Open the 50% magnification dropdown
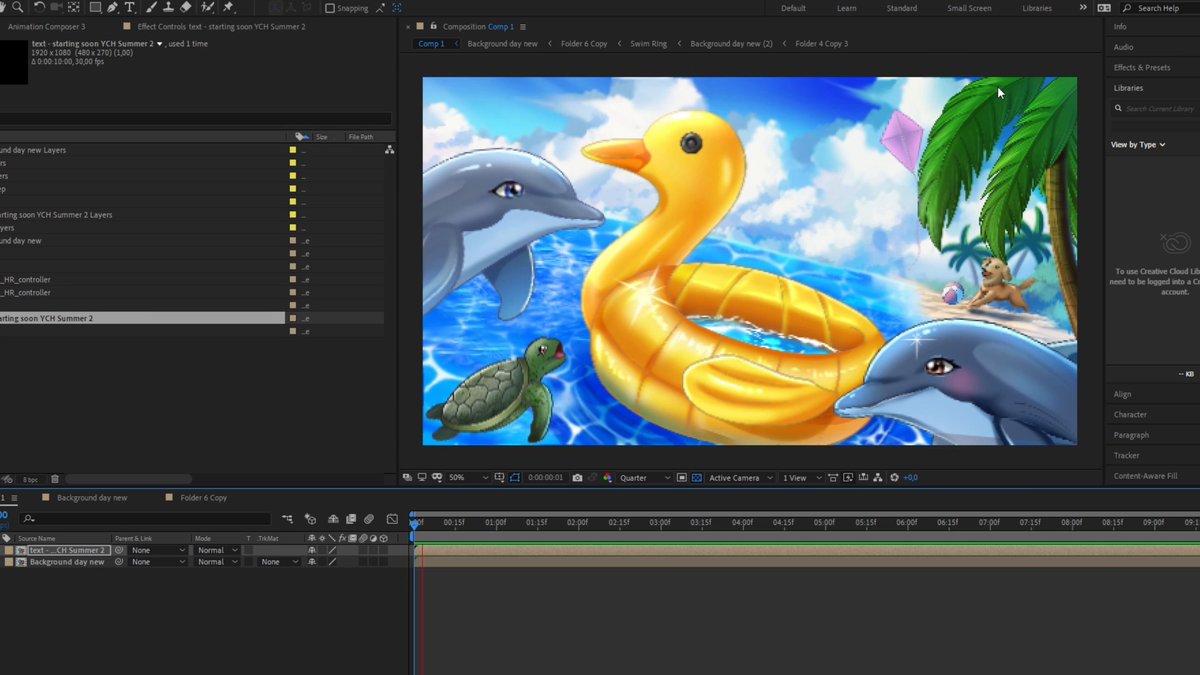Screen dimensions: 1200x675 467,478
